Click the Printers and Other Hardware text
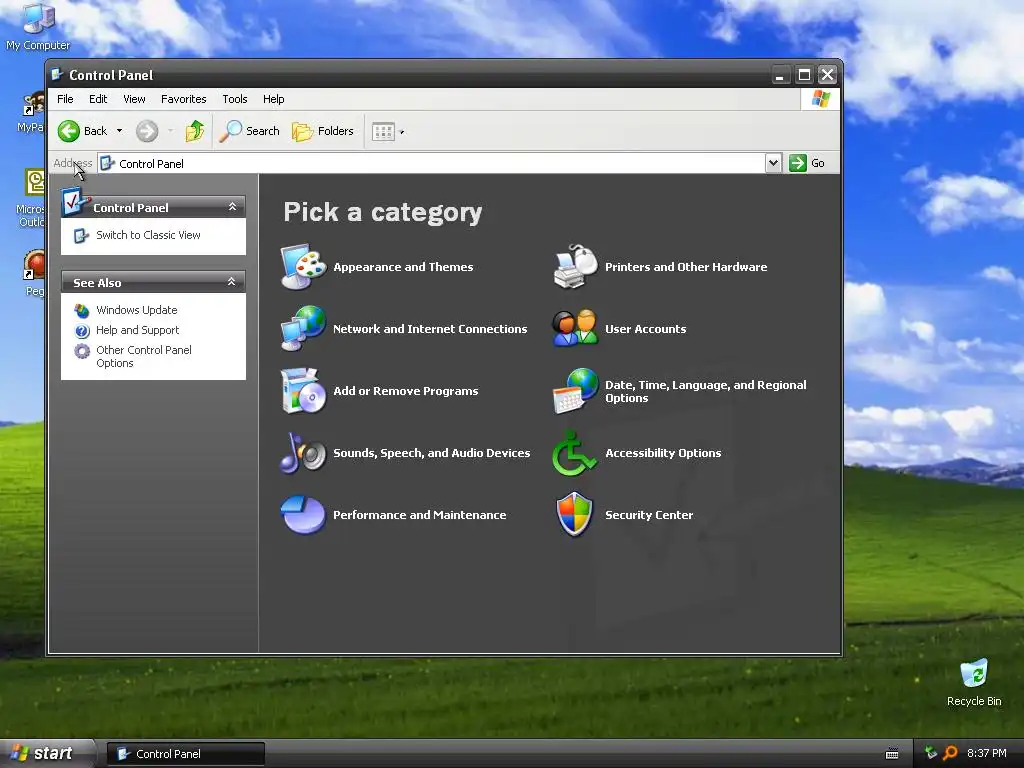 point(686,267)
